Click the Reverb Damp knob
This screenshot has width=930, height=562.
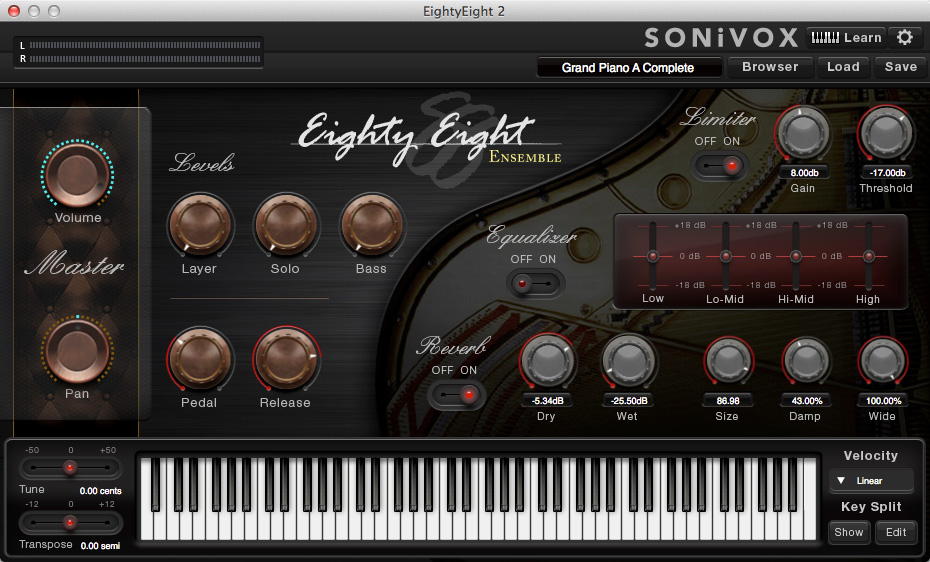pyautogui.click(x=806, y=362)
